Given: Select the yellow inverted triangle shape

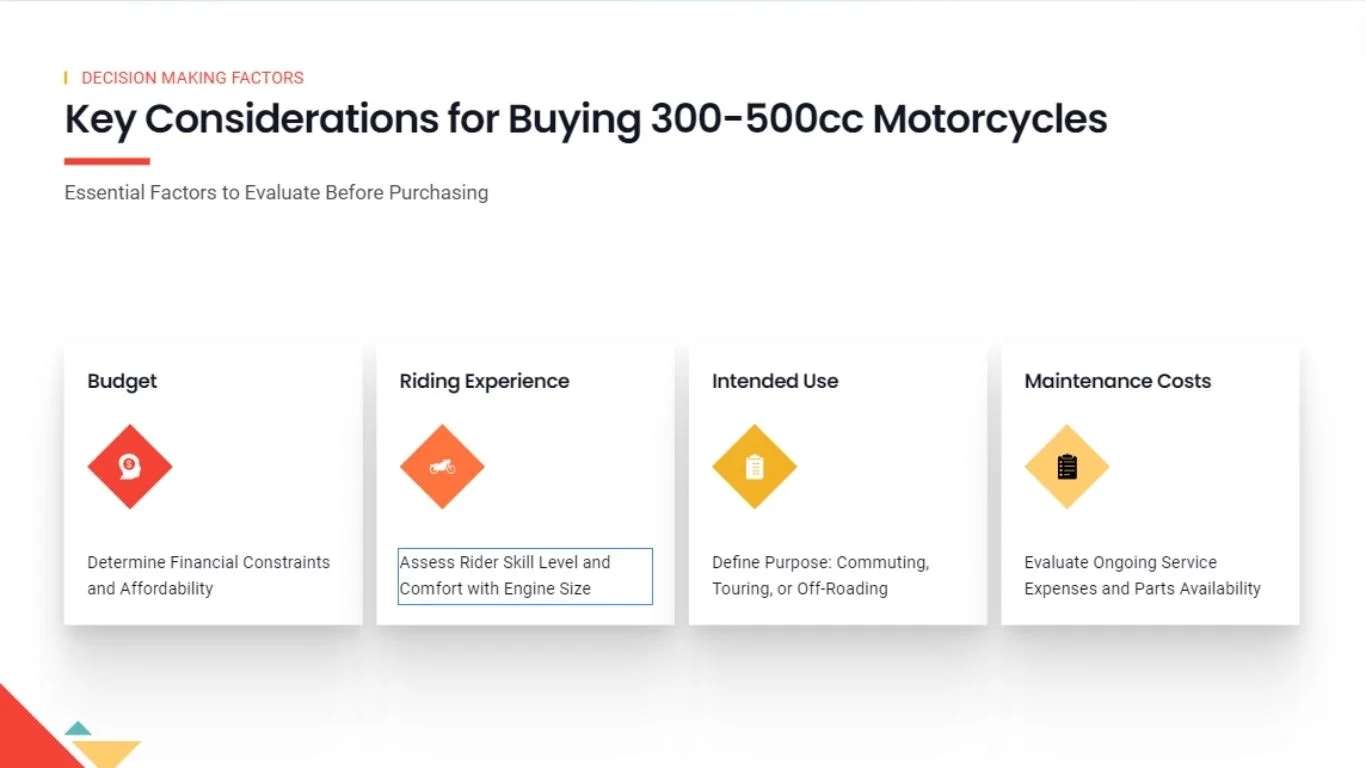Looking at the screenshot, I should [105, 754].
